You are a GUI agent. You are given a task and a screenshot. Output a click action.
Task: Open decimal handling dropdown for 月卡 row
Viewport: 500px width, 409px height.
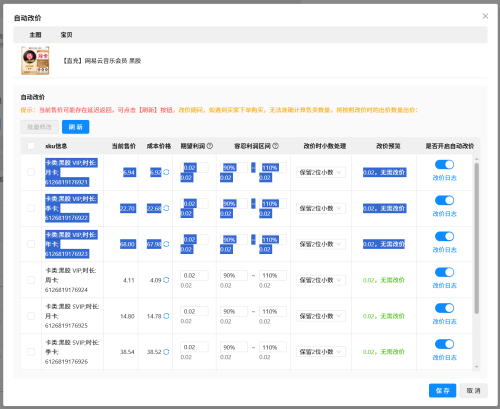(x=321, y=172)
